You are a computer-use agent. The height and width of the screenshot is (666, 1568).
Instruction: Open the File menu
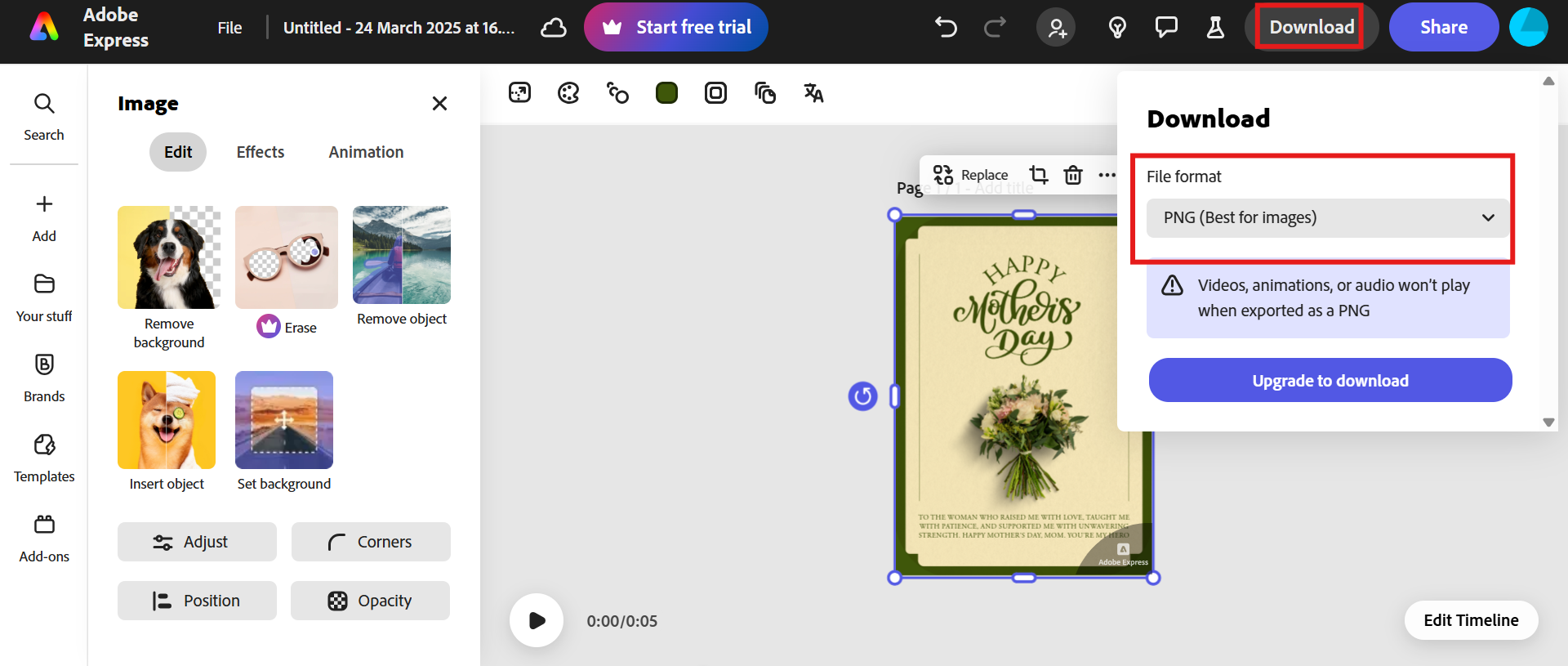tap(229, 28)
